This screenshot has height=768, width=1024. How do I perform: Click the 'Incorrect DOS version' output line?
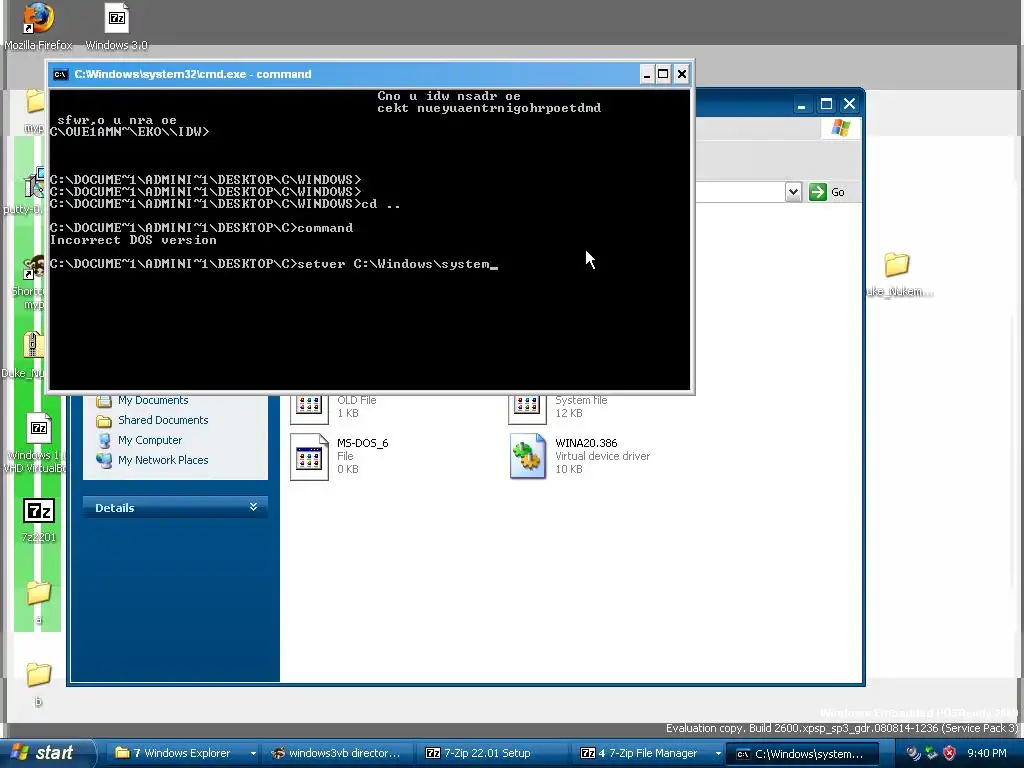[133, 240]
